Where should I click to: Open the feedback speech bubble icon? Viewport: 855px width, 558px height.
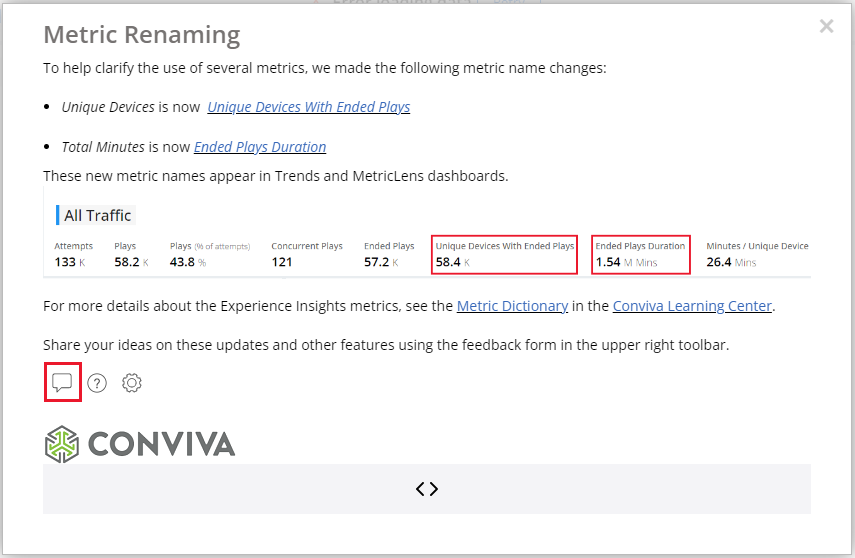tap(62, 383)
